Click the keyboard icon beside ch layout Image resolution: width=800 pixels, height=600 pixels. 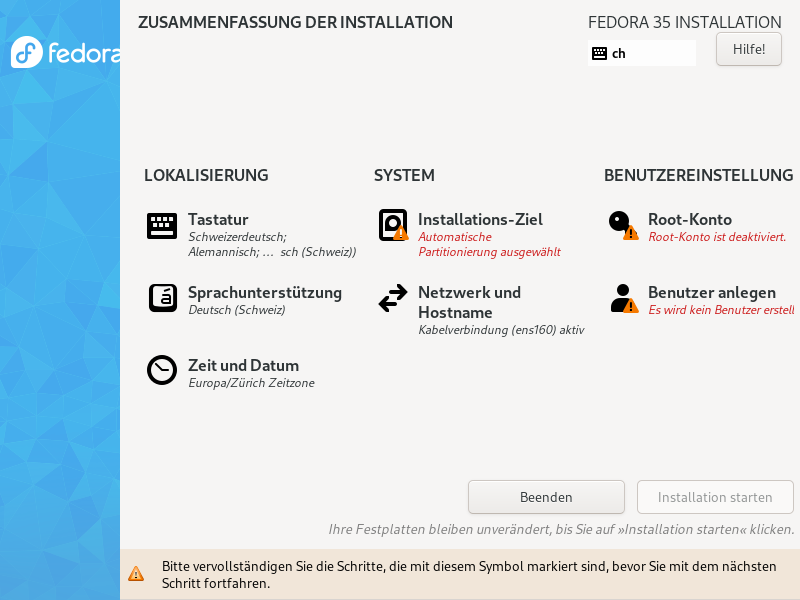(x=599, y=53)
